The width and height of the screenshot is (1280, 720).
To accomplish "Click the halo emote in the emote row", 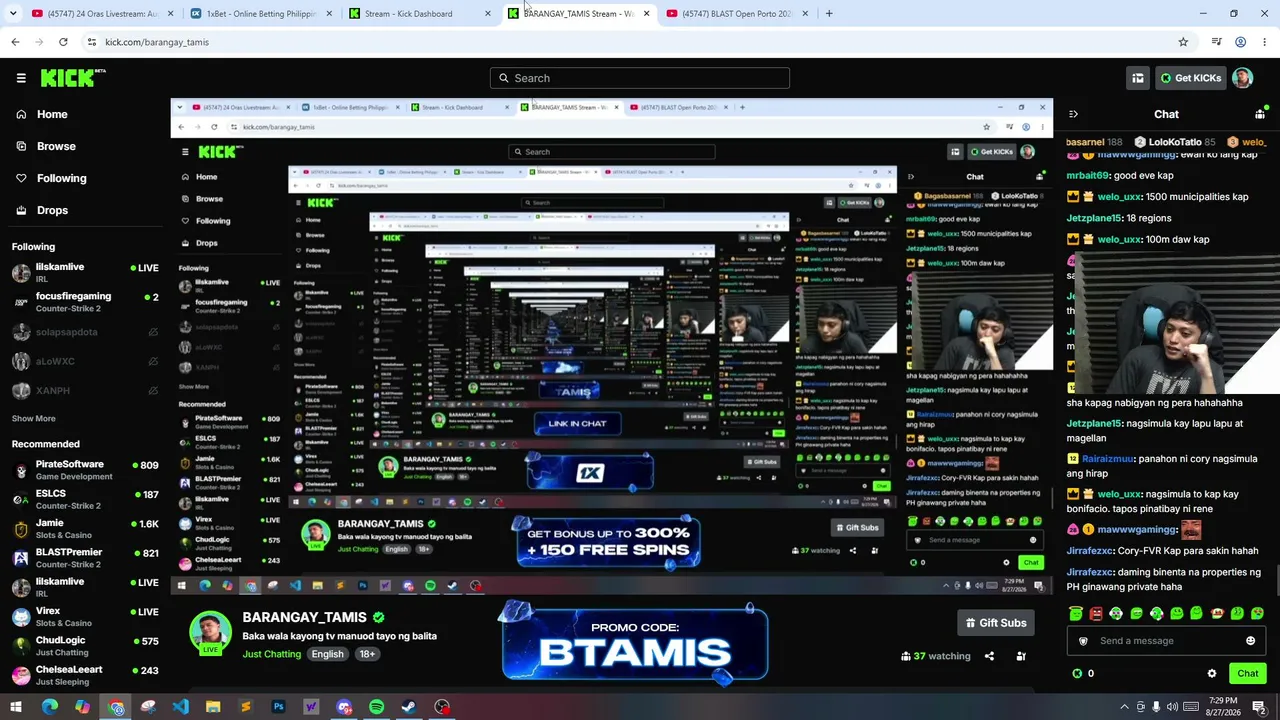I will [1076, 613].
